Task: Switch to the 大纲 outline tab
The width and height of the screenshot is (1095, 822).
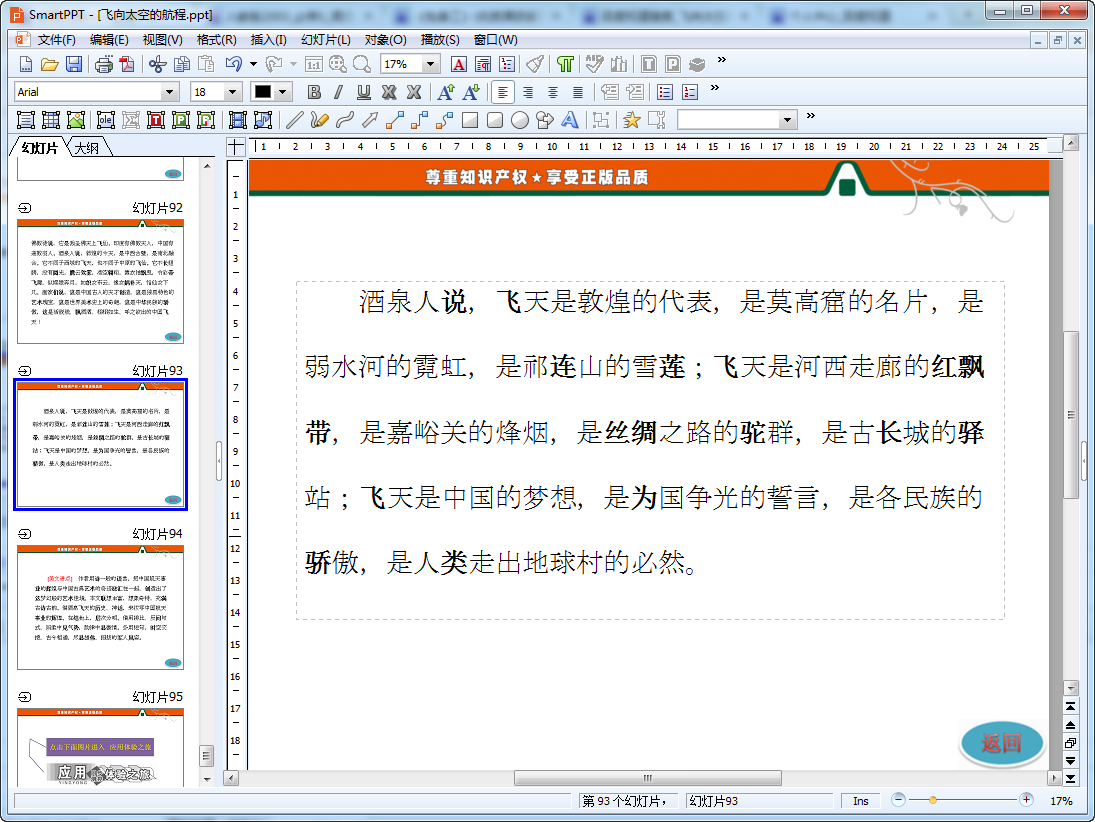Action: [x=87, y=147]
